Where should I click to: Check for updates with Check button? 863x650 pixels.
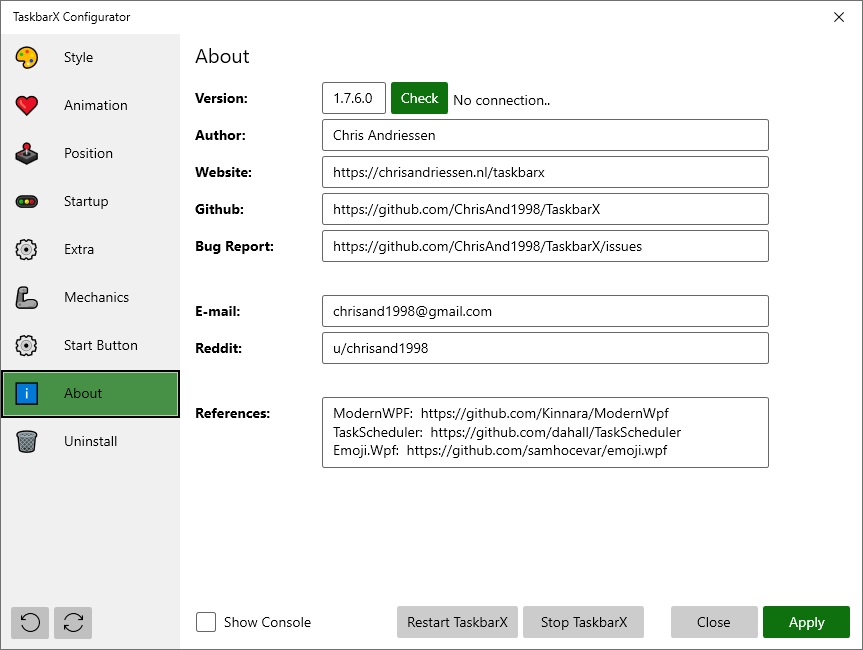[x=419, y=98]
